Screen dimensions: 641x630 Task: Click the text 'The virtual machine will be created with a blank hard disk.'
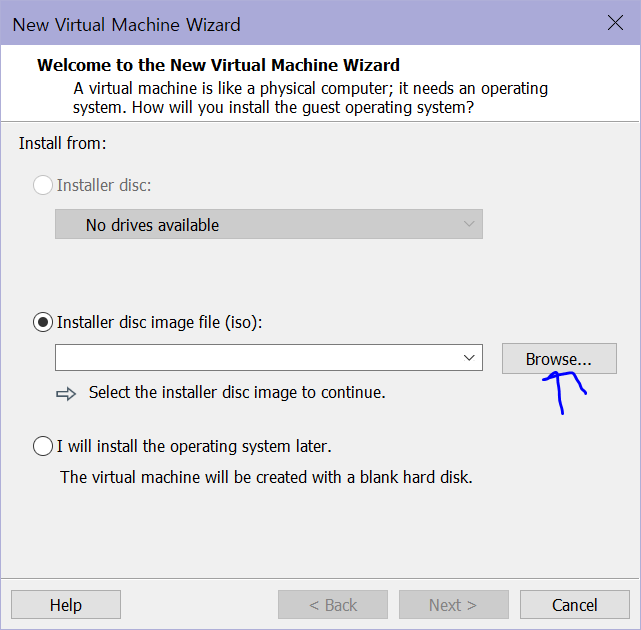tap(266, 477)
